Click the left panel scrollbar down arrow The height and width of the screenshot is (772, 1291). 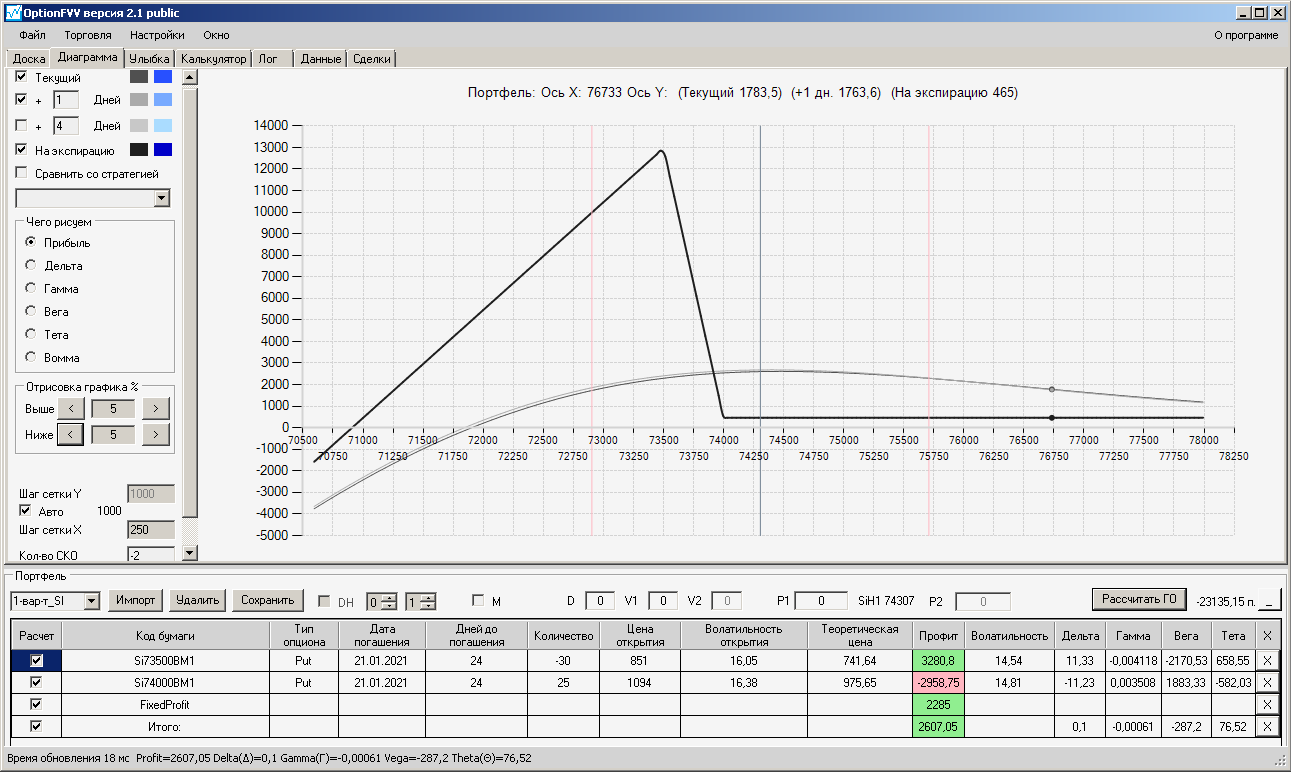[x=190, y=553]
